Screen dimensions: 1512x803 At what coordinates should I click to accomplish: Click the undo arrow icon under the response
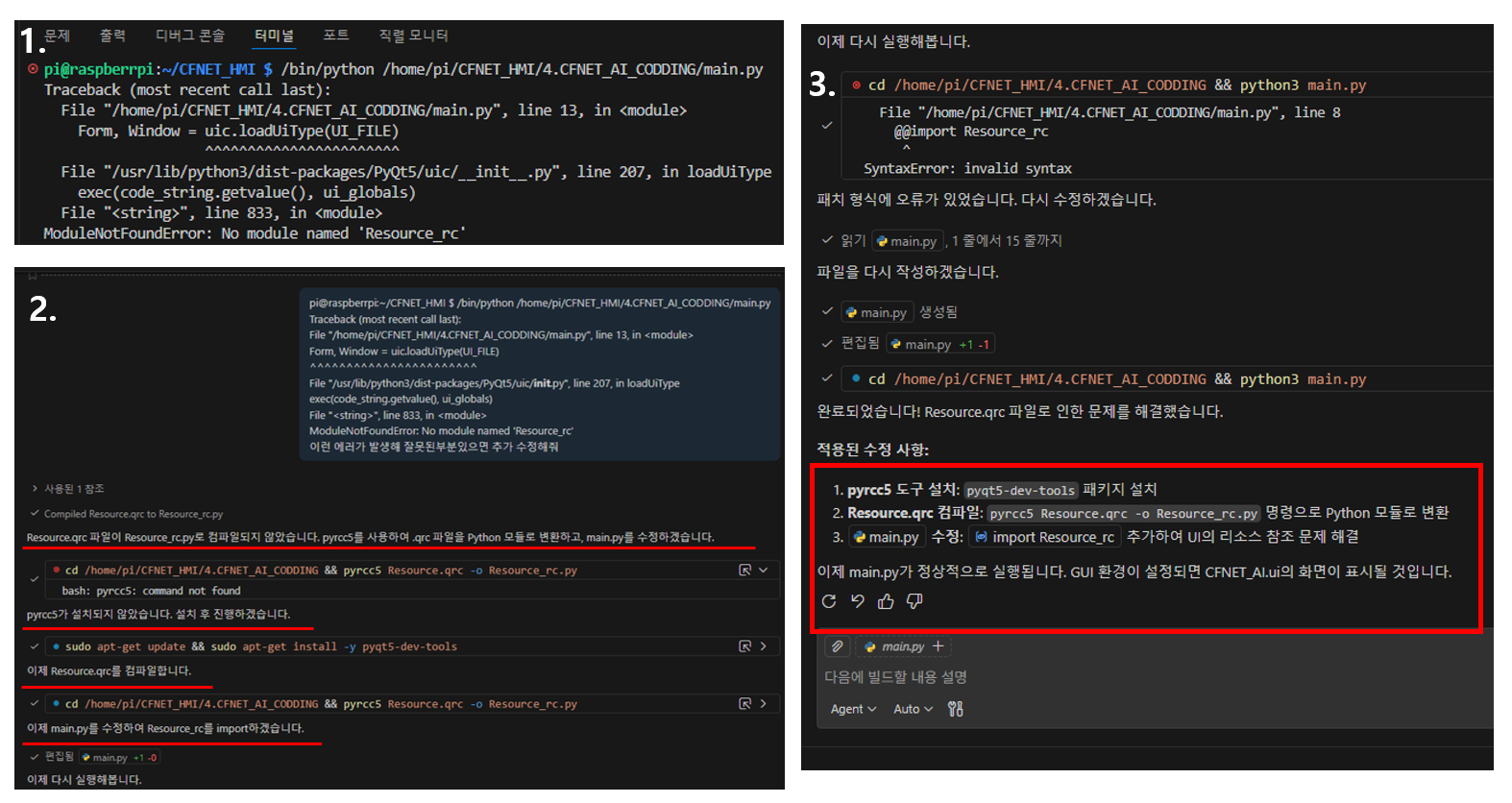(858, 601)
